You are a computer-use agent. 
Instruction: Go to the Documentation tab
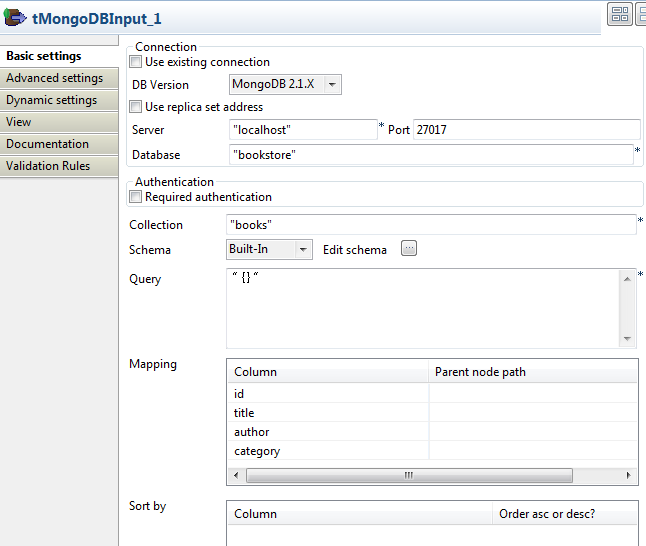tap(48, 144)
